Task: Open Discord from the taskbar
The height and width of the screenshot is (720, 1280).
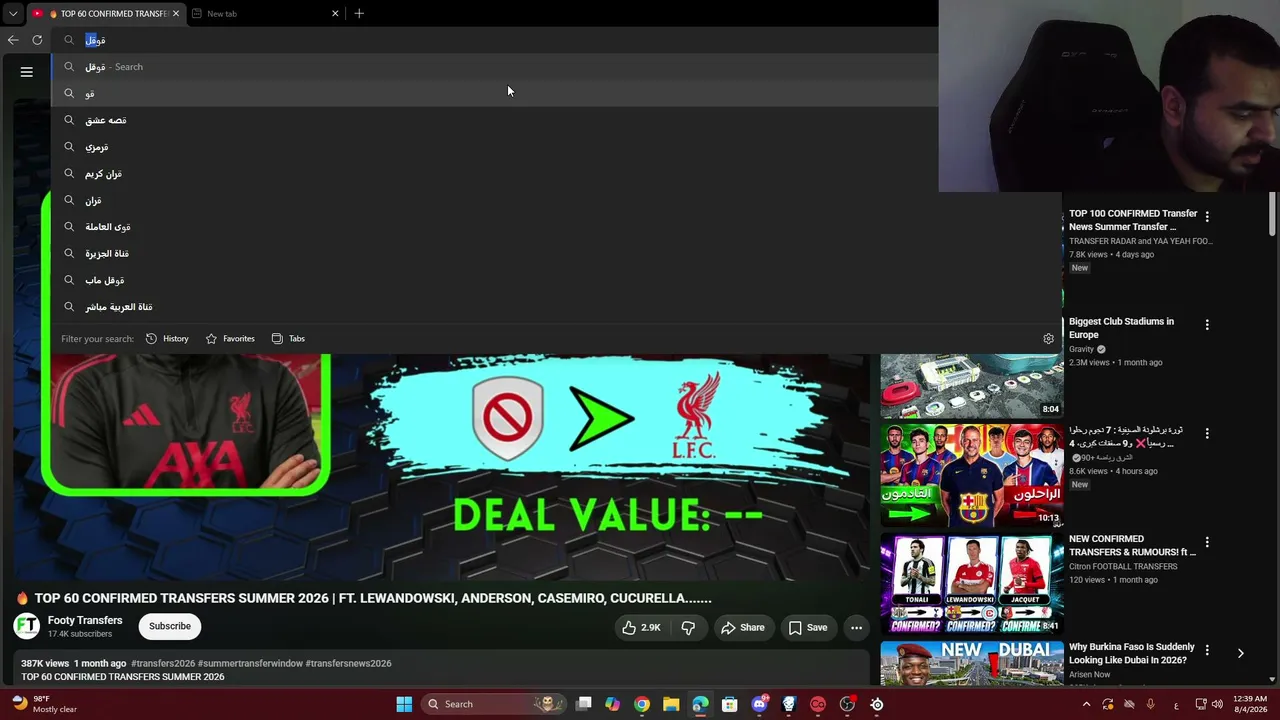Action: point(759,704)
